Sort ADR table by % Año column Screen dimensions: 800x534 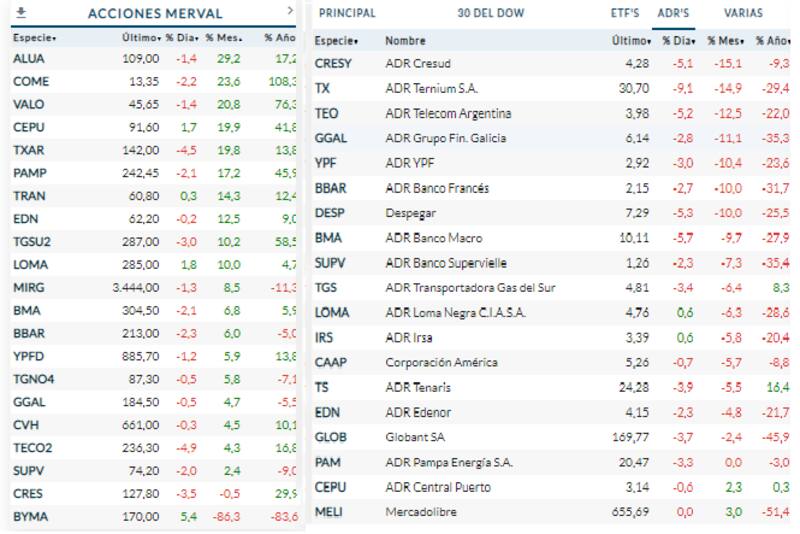(x=773, y=41)
